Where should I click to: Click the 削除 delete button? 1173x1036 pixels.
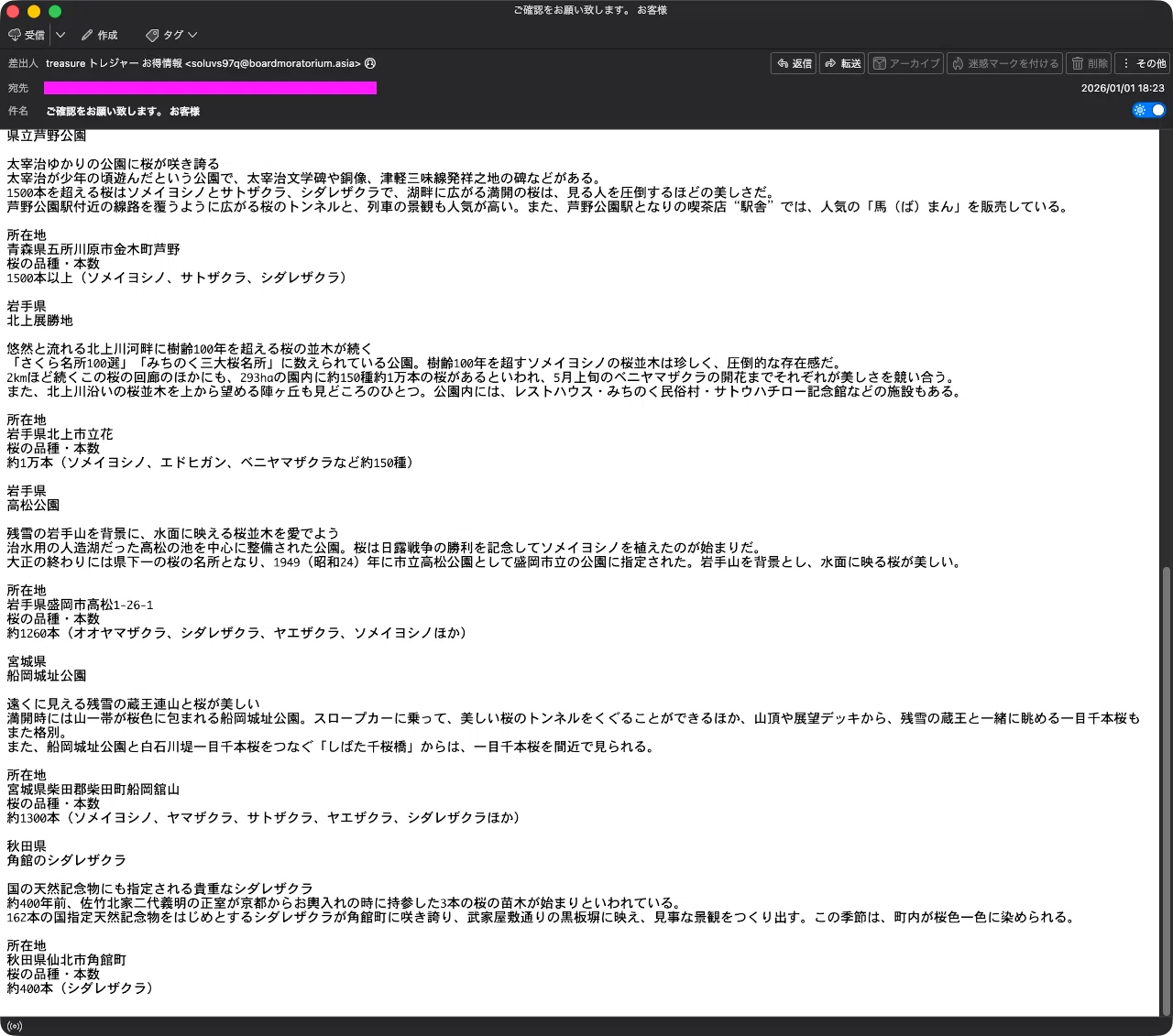[x=1090, y=63]
